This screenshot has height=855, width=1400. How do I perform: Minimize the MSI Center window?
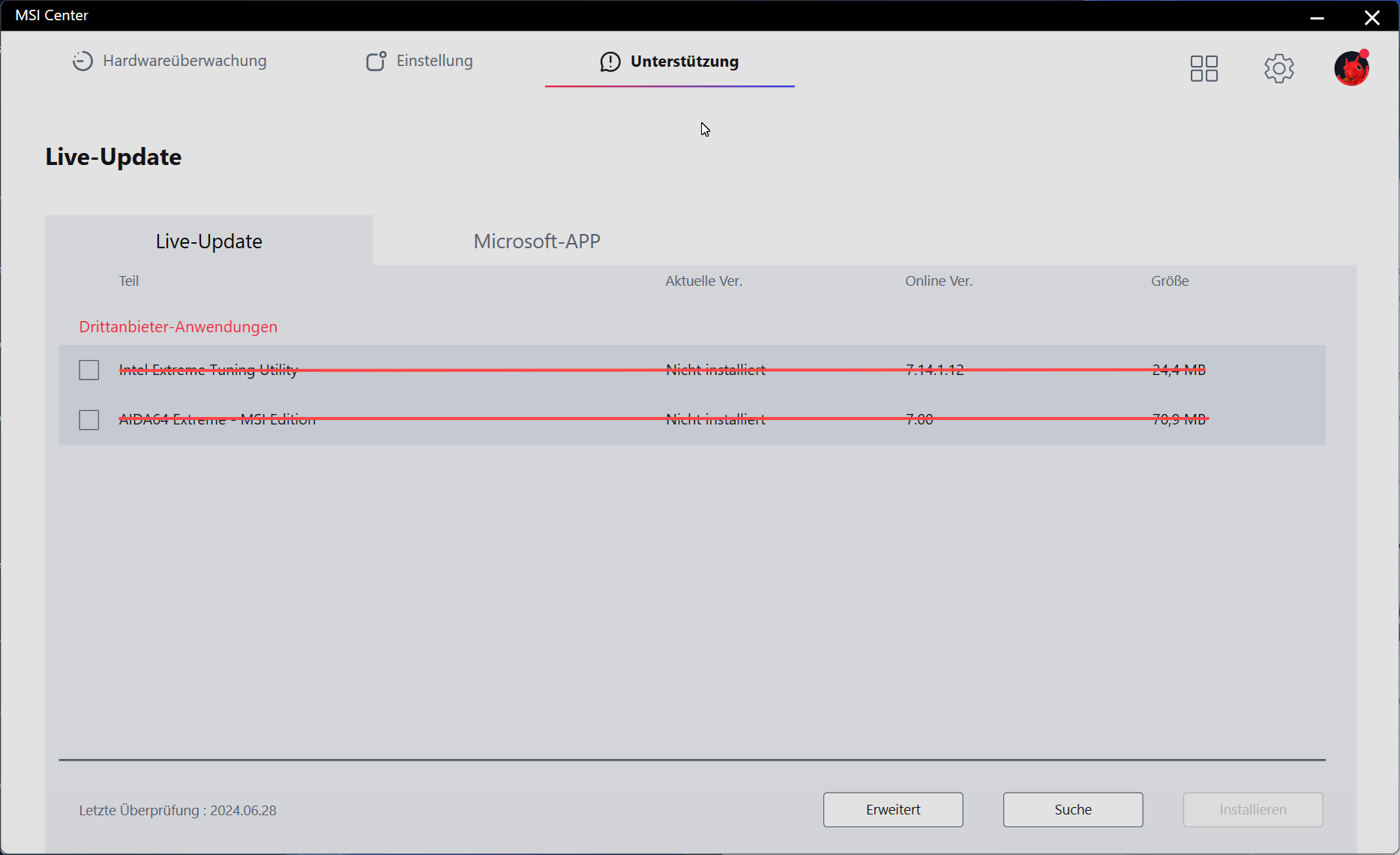pos(1317,16)
